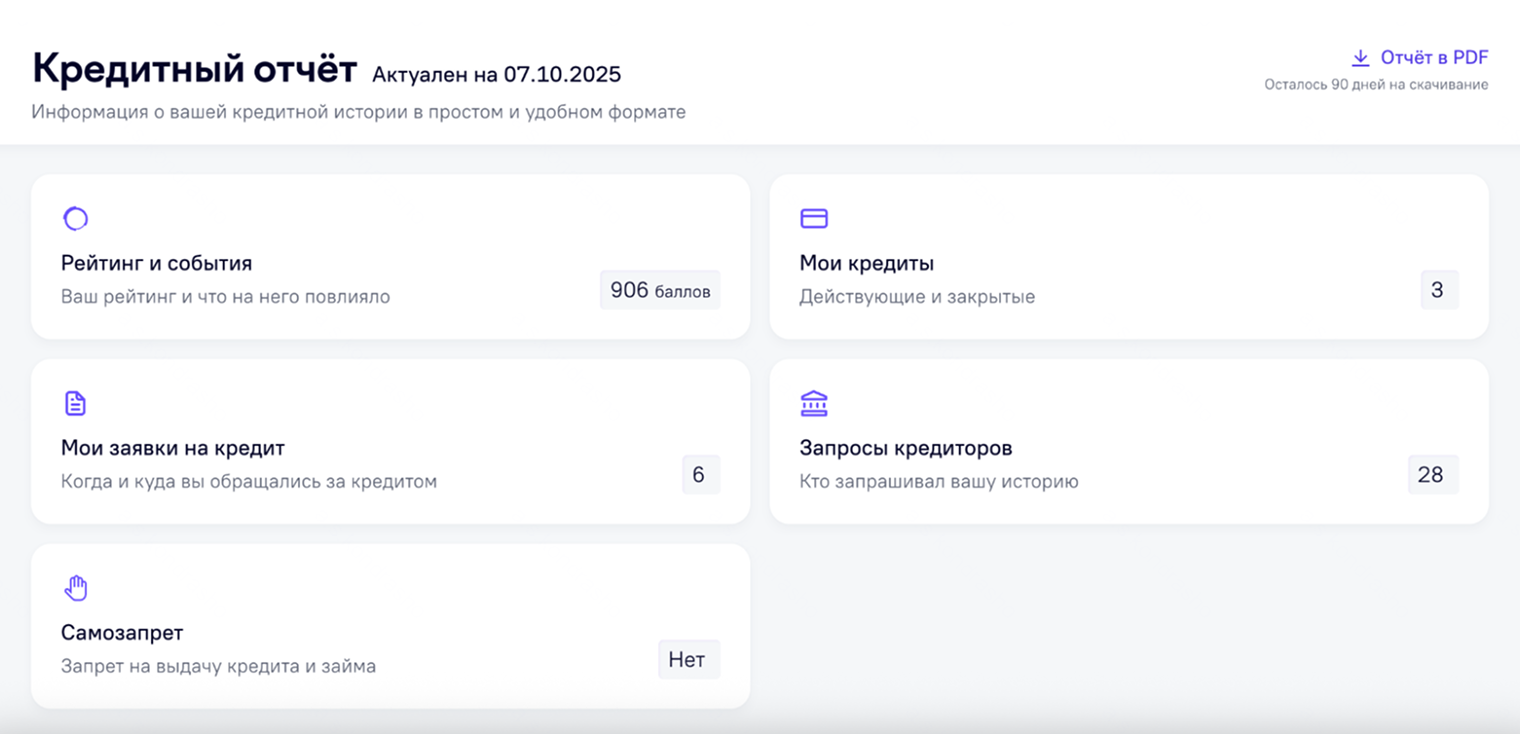This screenshot has height=734, width=1520.
Task: Open the Самозапрет card
Action: 390,625
